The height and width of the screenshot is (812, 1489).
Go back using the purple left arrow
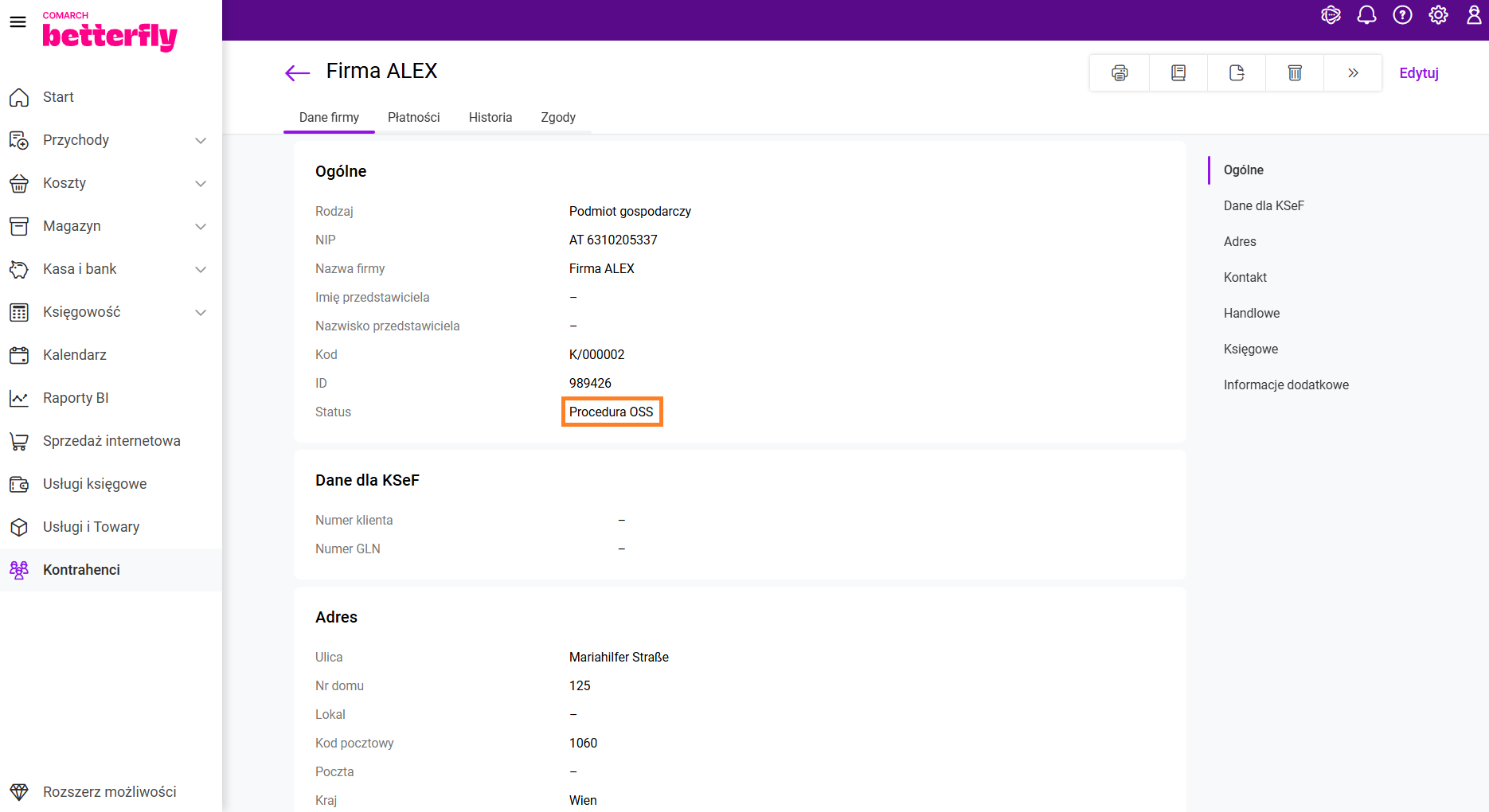click(297, 73)
